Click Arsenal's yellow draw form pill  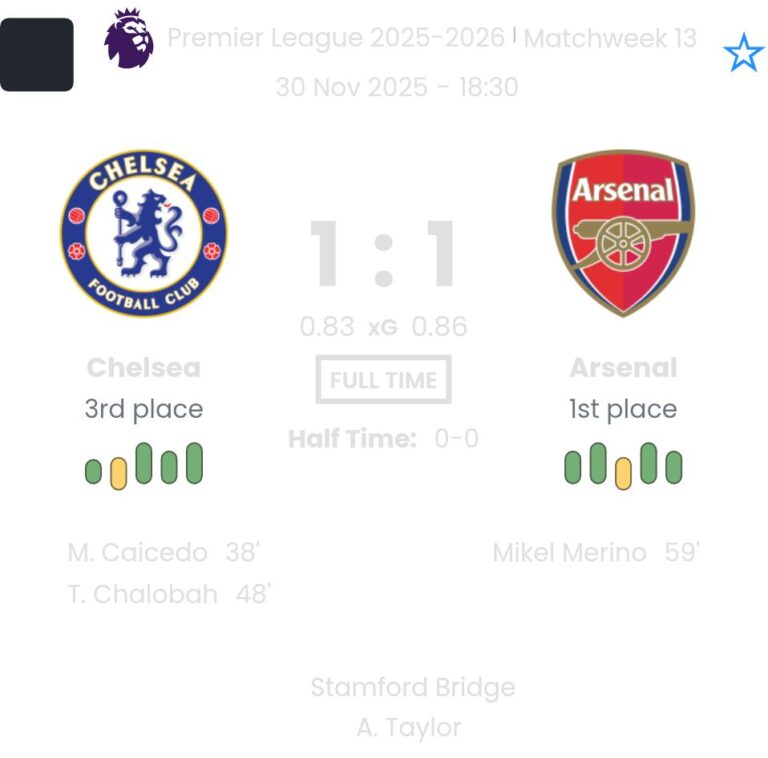[623, 472]
